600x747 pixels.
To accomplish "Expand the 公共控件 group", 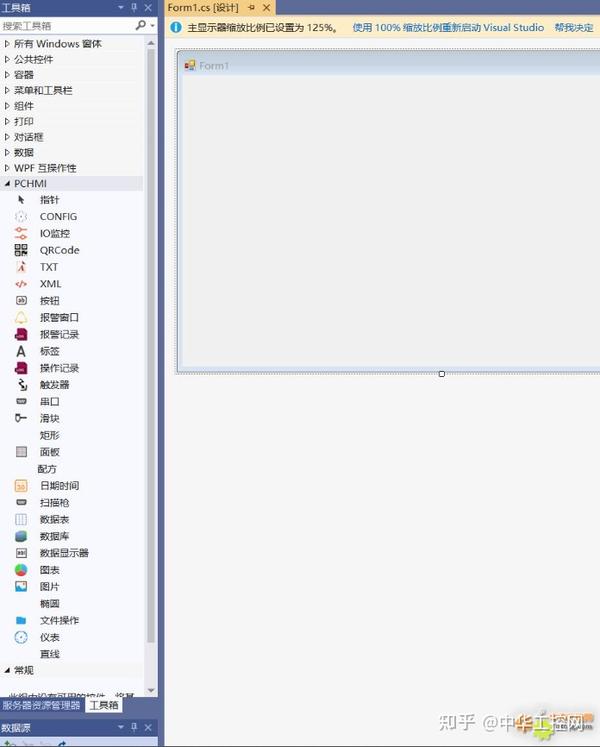I will tap(7, 59).
